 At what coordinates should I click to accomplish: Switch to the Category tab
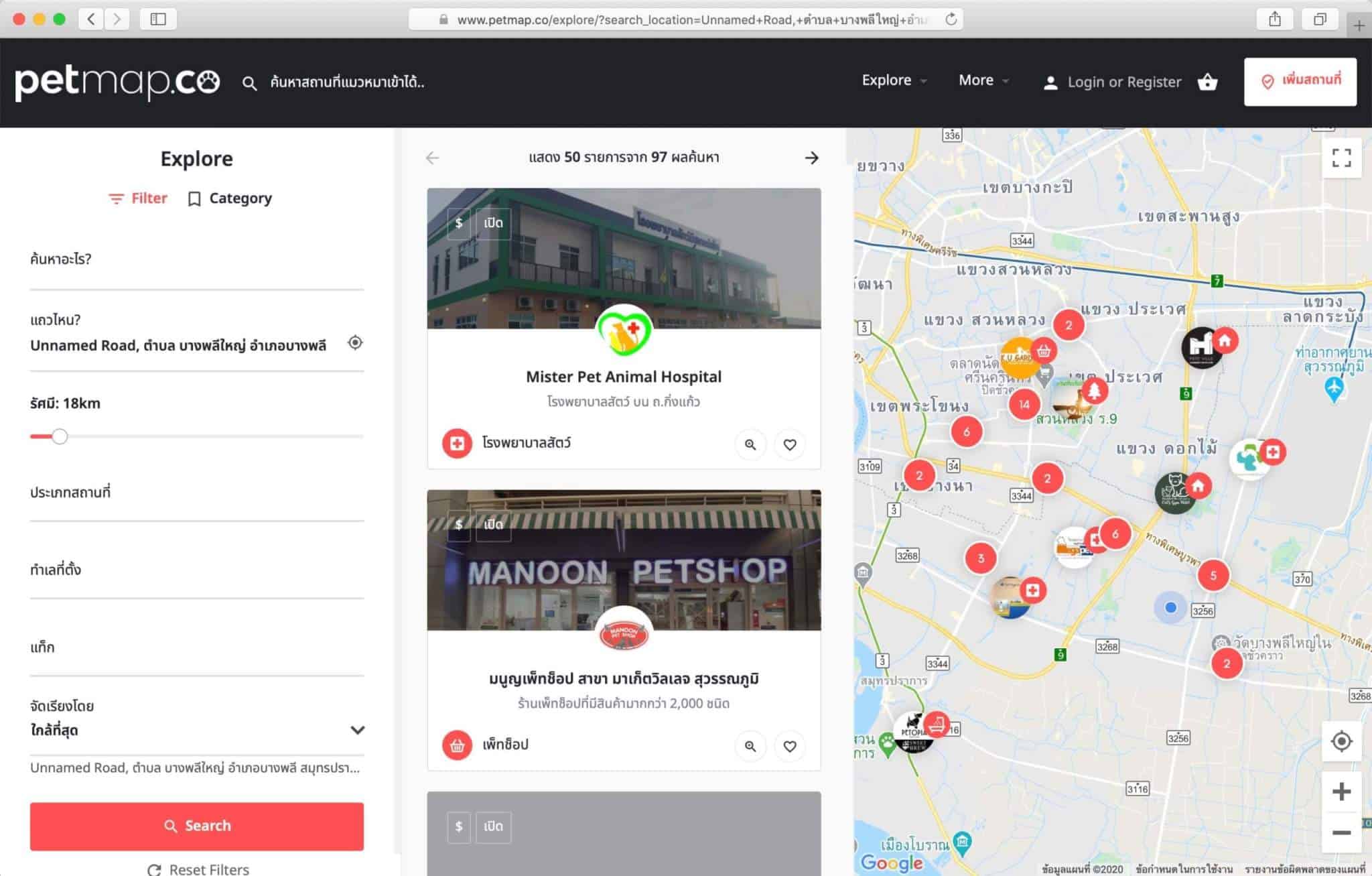[x=230, y=198]
